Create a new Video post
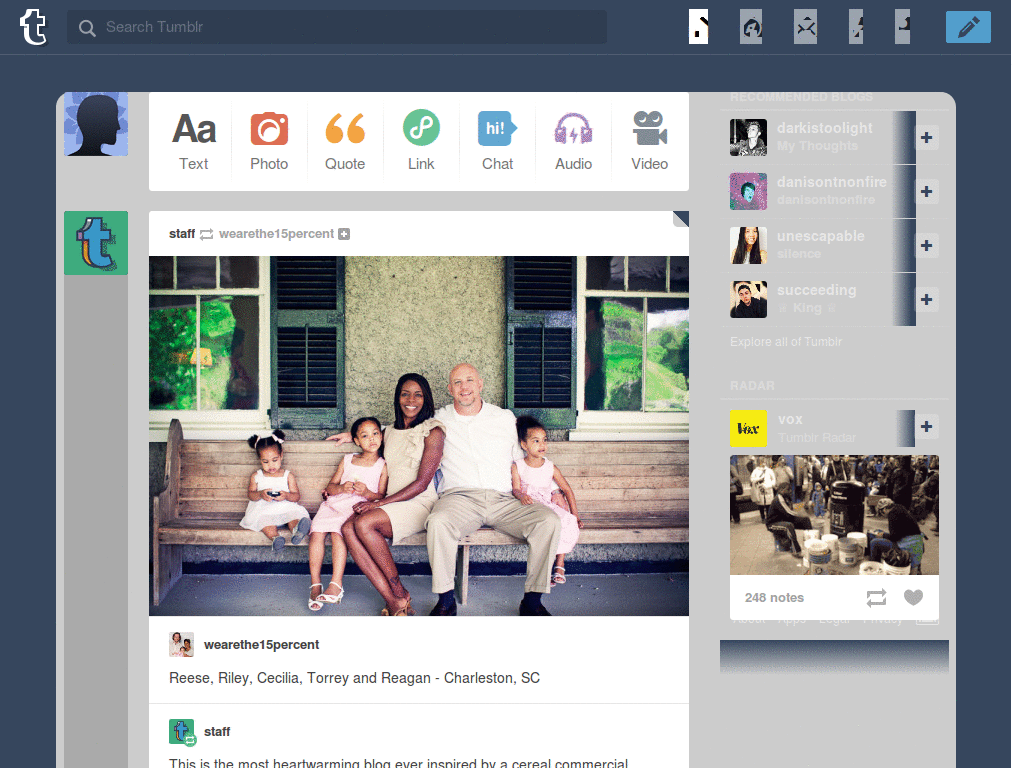This screenshot has height=768, width=1024. click(x=649, y=141)
